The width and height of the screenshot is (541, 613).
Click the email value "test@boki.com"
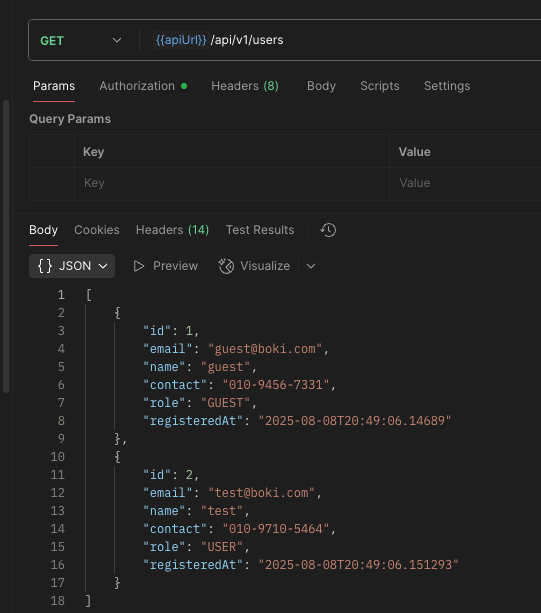coord(261,493)
